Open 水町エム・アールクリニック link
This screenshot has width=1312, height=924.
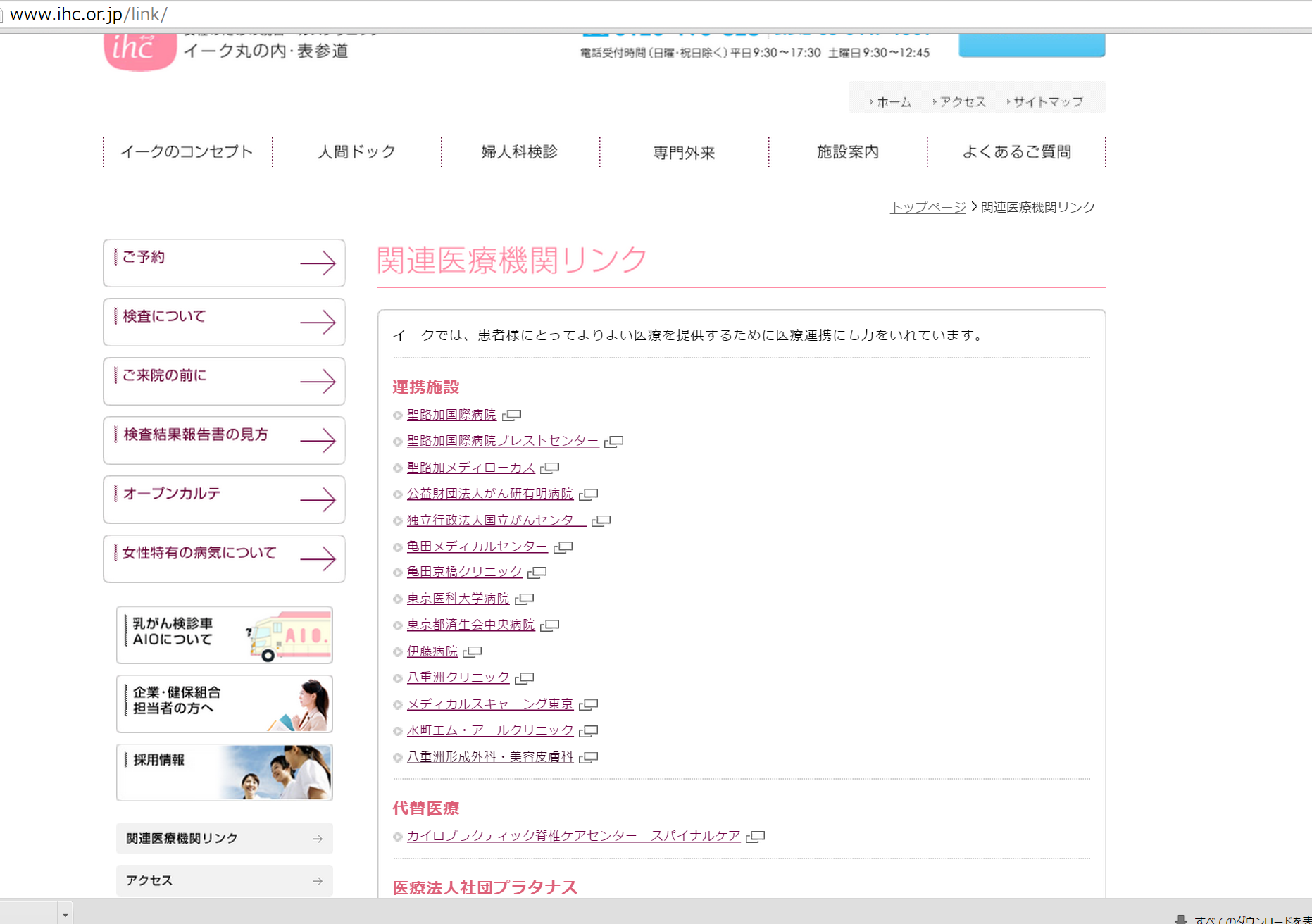pos(490,730)
